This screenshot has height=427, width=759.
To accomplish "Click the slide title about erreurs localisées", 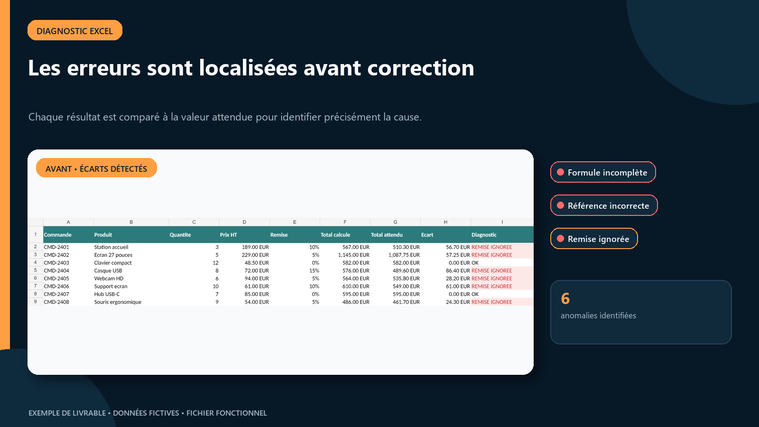I will (x=251, y=68).
